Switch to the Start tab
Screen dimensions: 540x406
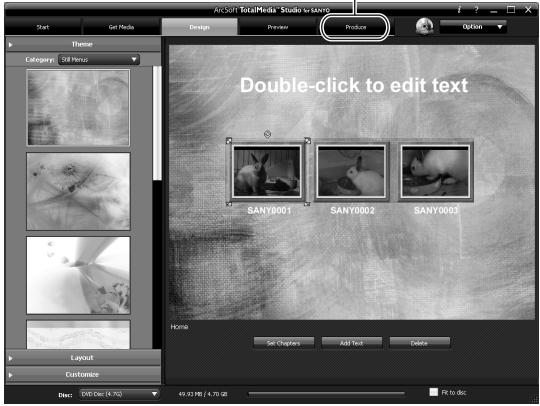coord(43,27)
